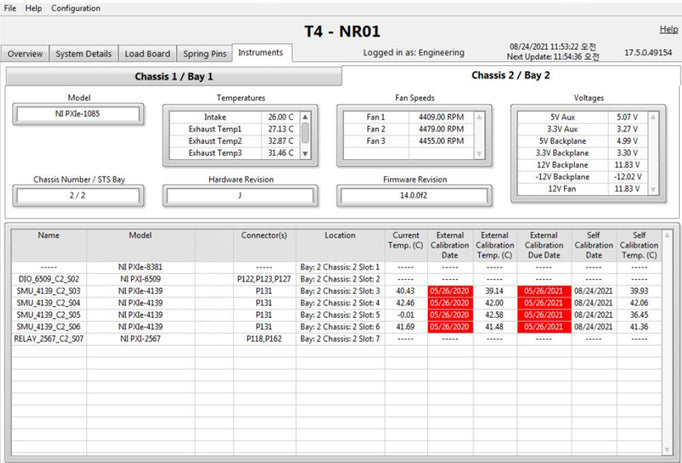This screenshot has width=682, height=463.
Task: Select the SMU_4139_C2_S06 instrument name
Action: click(49, 327)
